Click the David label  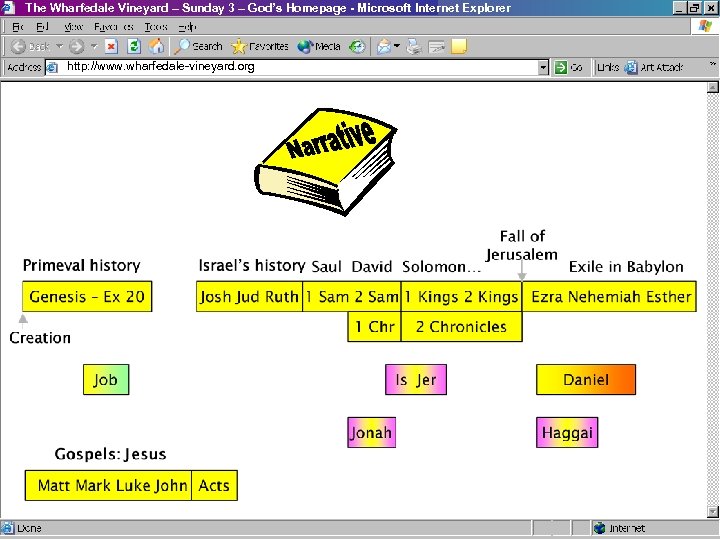372,267
